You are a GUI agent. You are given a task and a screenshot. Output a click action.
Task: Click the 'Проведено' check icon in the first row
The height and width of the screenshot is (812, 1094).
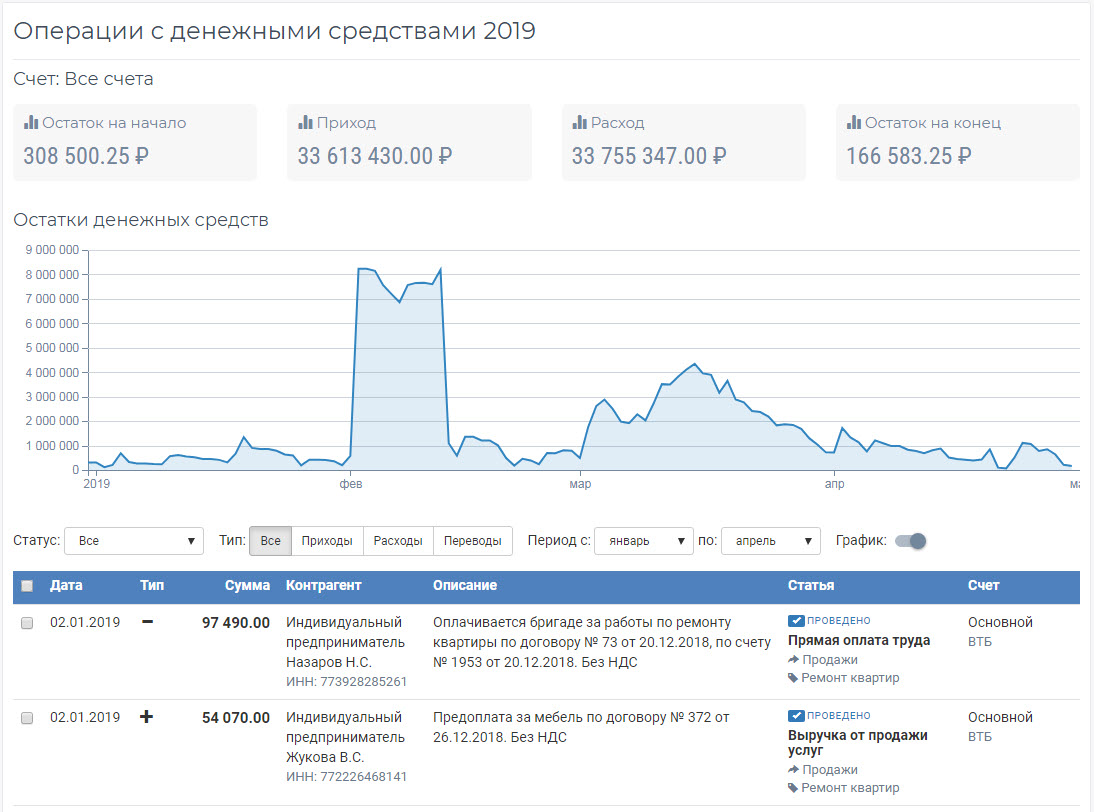796,621
